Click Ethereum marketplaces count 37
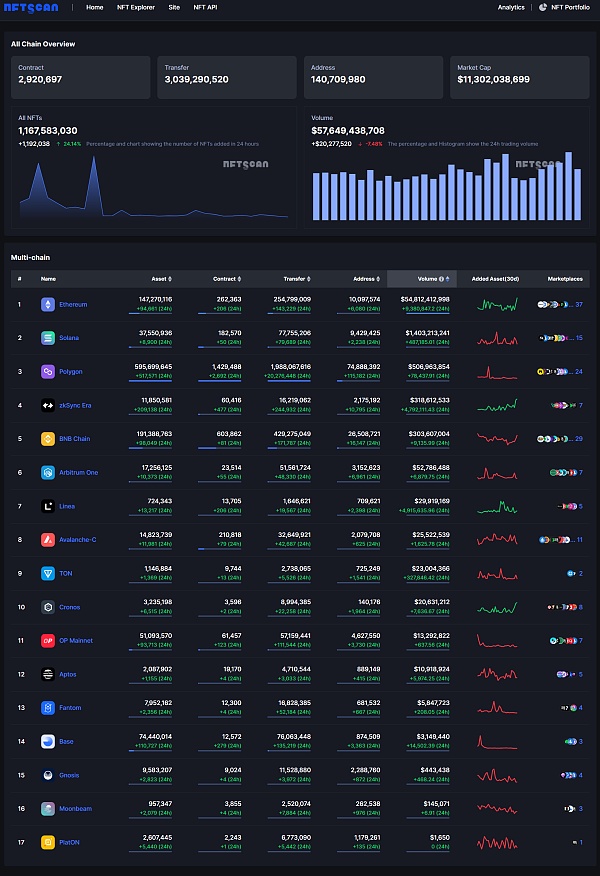The height and width of the screenshot is (876, 600). pyautogui.click(x=579, y=304)
